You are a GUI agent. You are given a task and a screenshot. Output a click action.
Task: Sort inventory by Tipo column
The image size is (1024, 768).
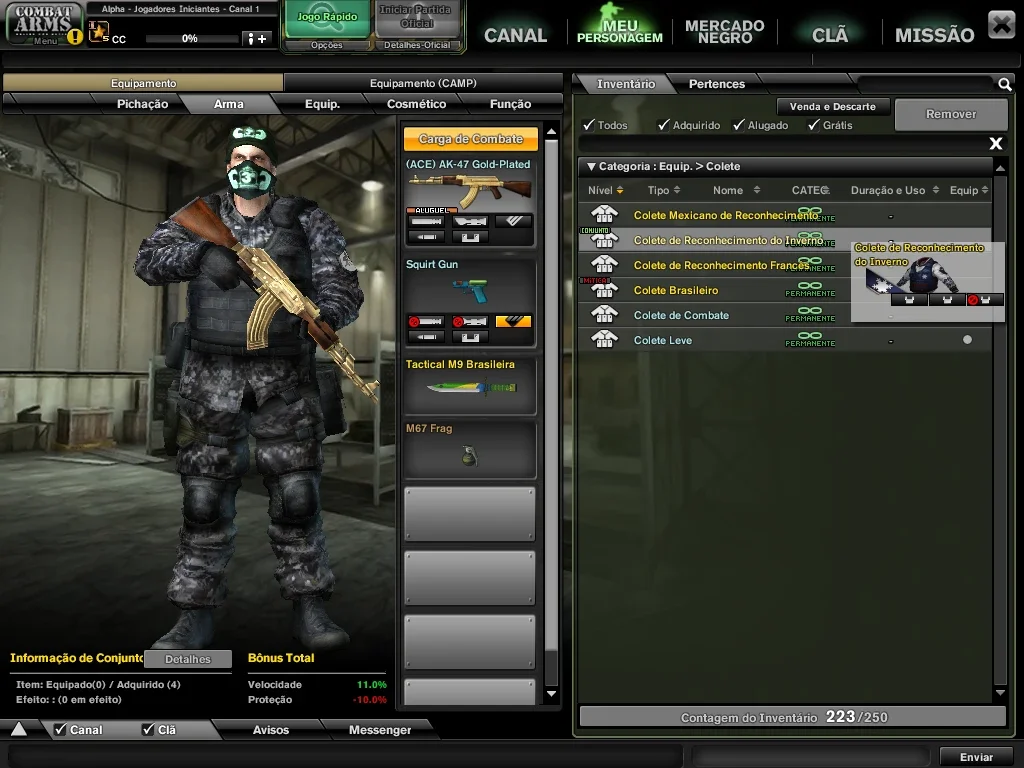664,190
